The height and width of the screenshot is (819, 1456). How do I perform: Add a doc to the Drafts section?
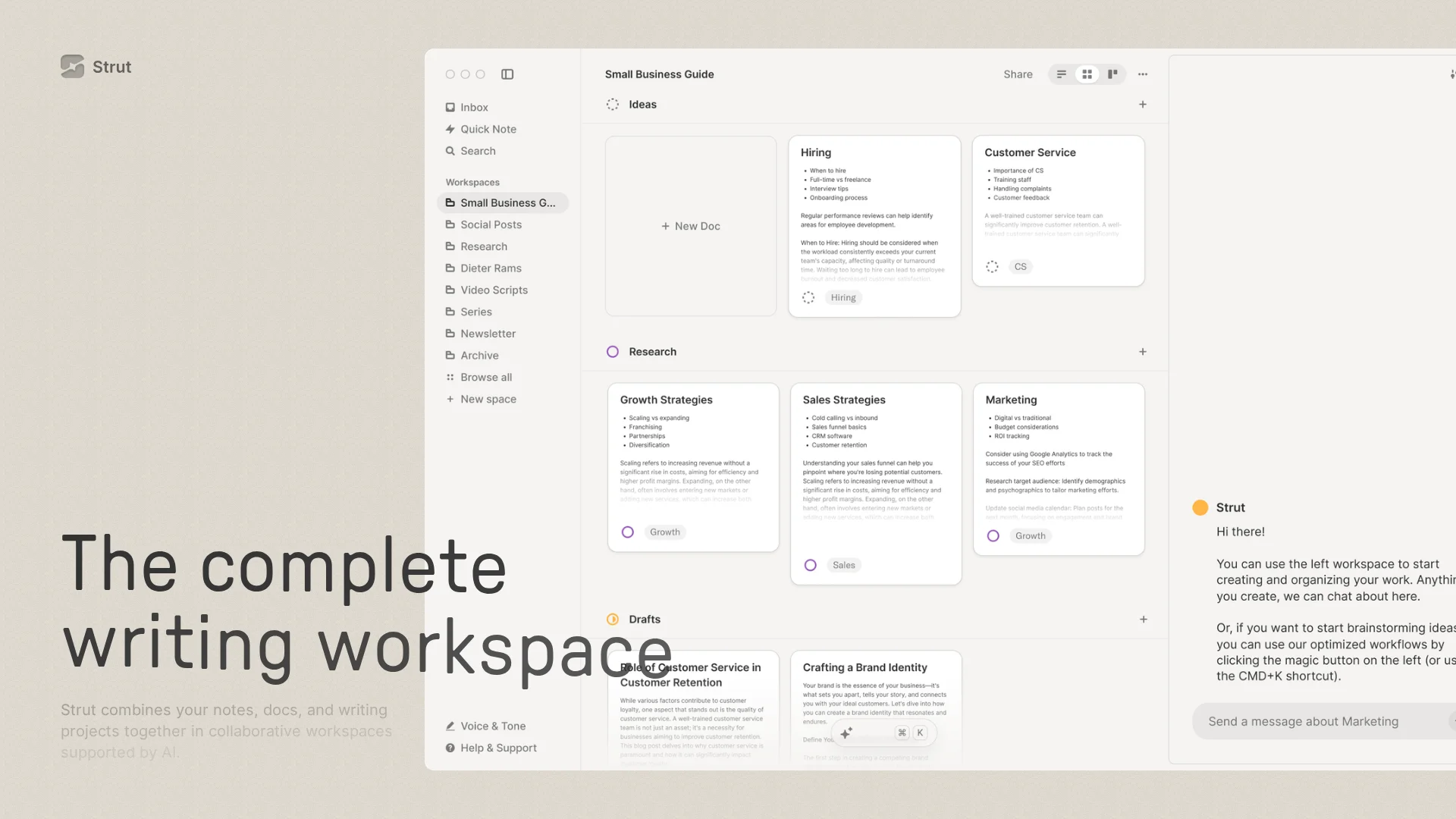coord(1143,620)
